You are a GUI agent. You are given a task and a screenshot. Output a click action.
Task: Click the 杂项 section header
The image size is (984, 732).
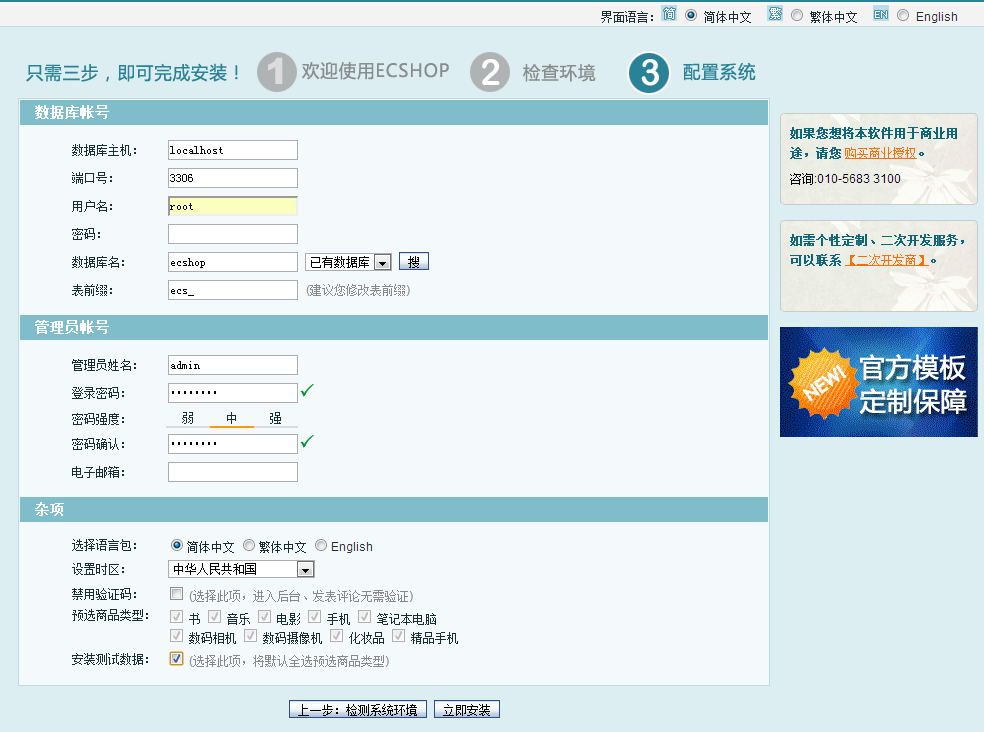[x=394, y=509]
